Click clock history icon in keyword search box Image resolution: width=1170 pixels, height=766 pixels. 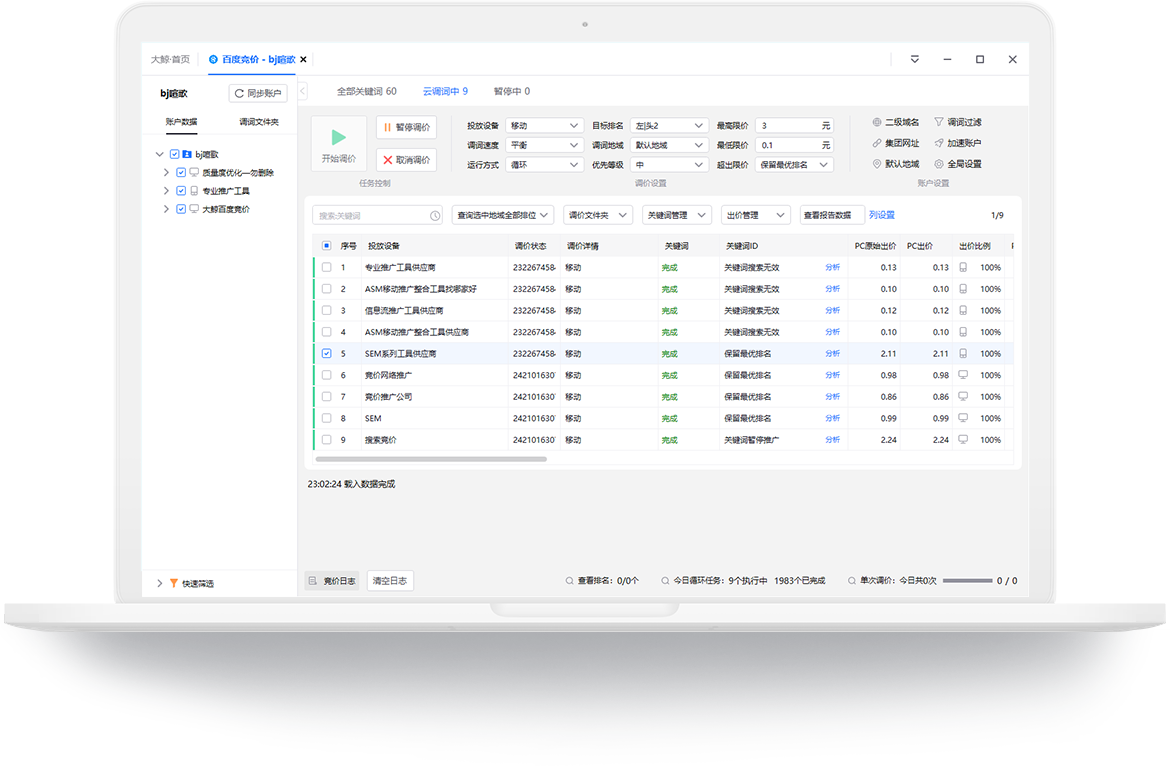(x=435, y=216)
